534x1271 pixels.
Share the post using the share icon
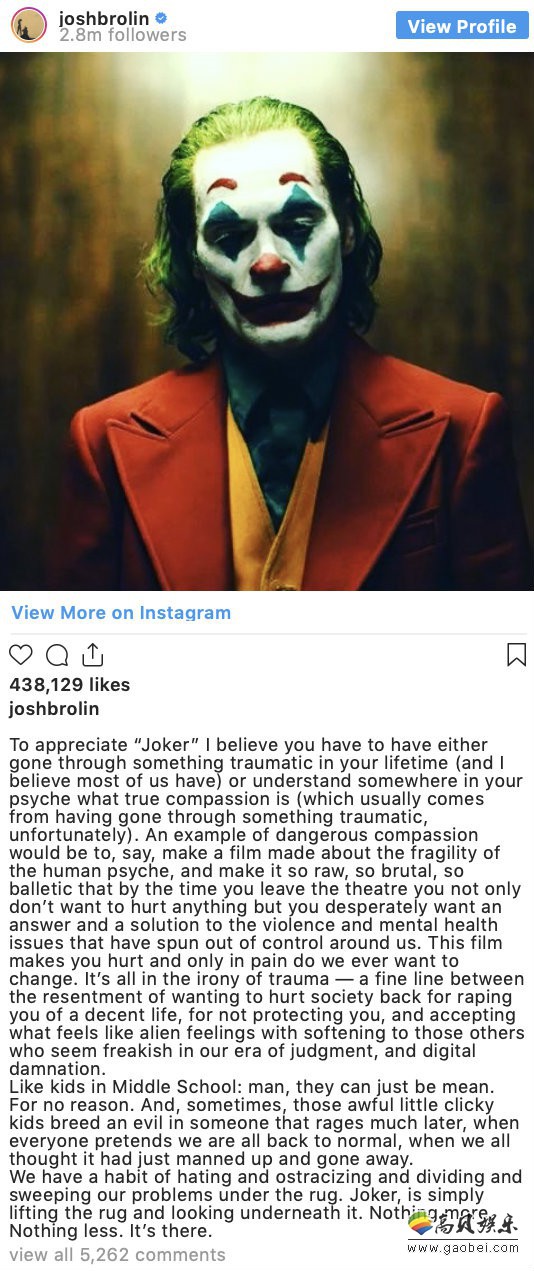pyautogui.click(x=92, y=655)
